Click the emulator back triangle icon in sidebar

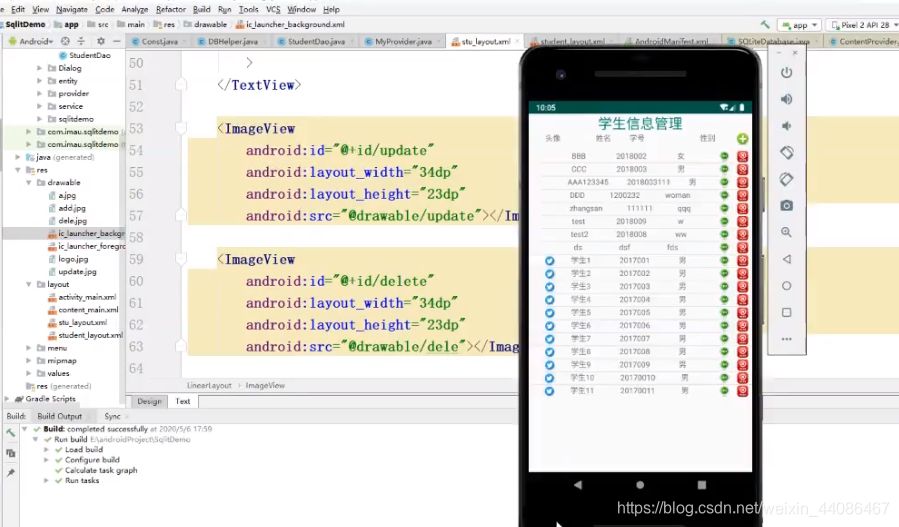787,259
